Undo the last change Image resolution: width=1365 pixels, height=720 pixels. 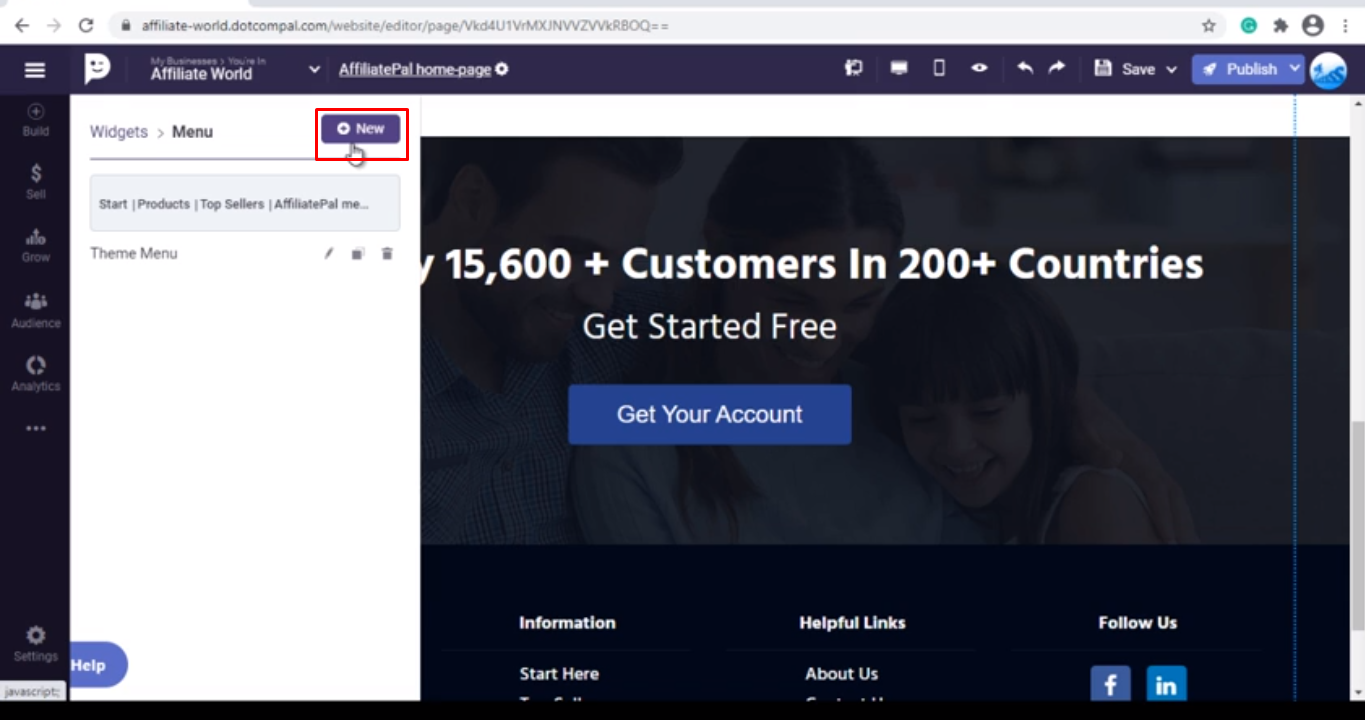tap(1025, 68)
